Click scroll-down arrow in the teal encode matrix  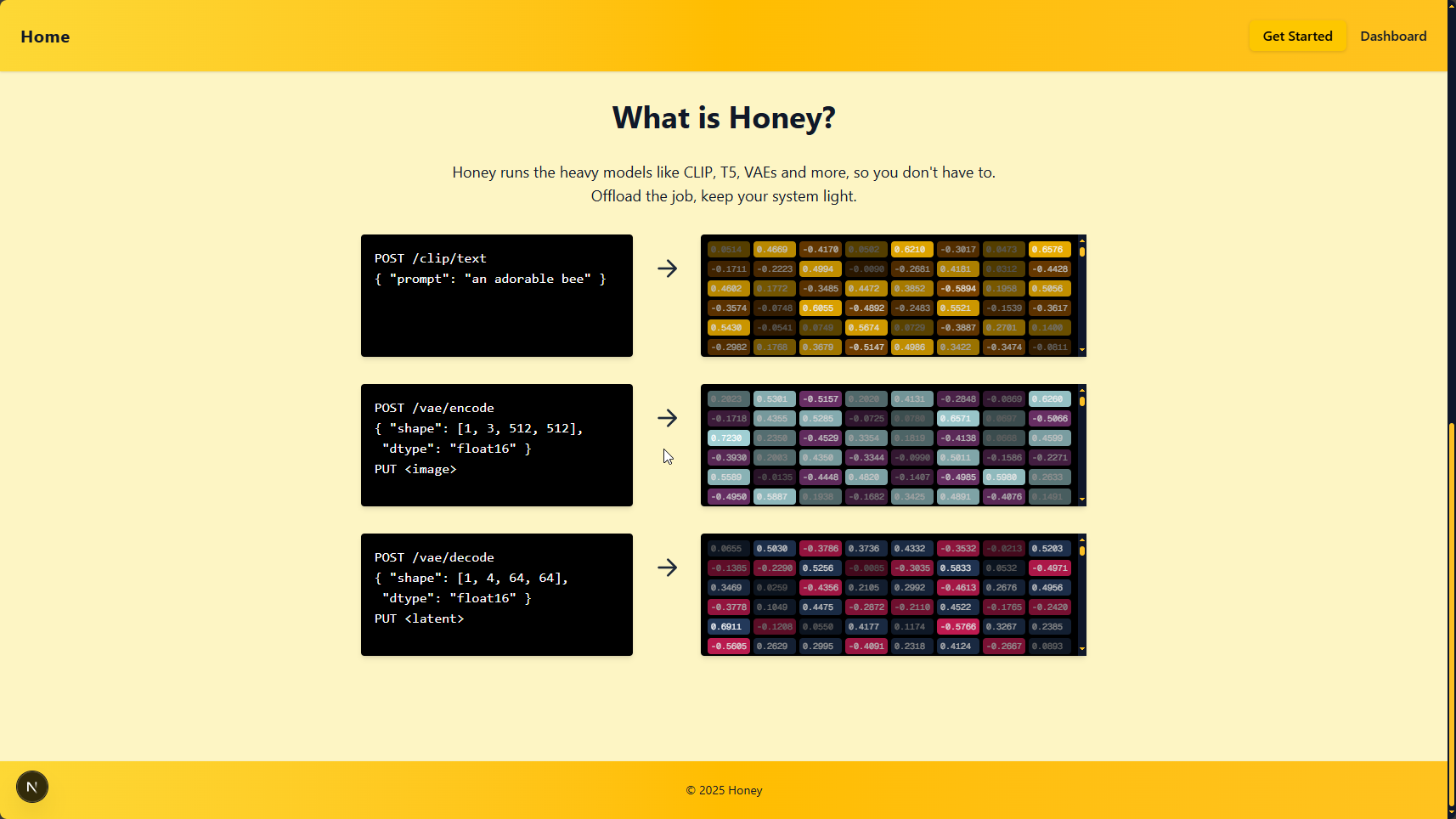[x=1082, y=500]
